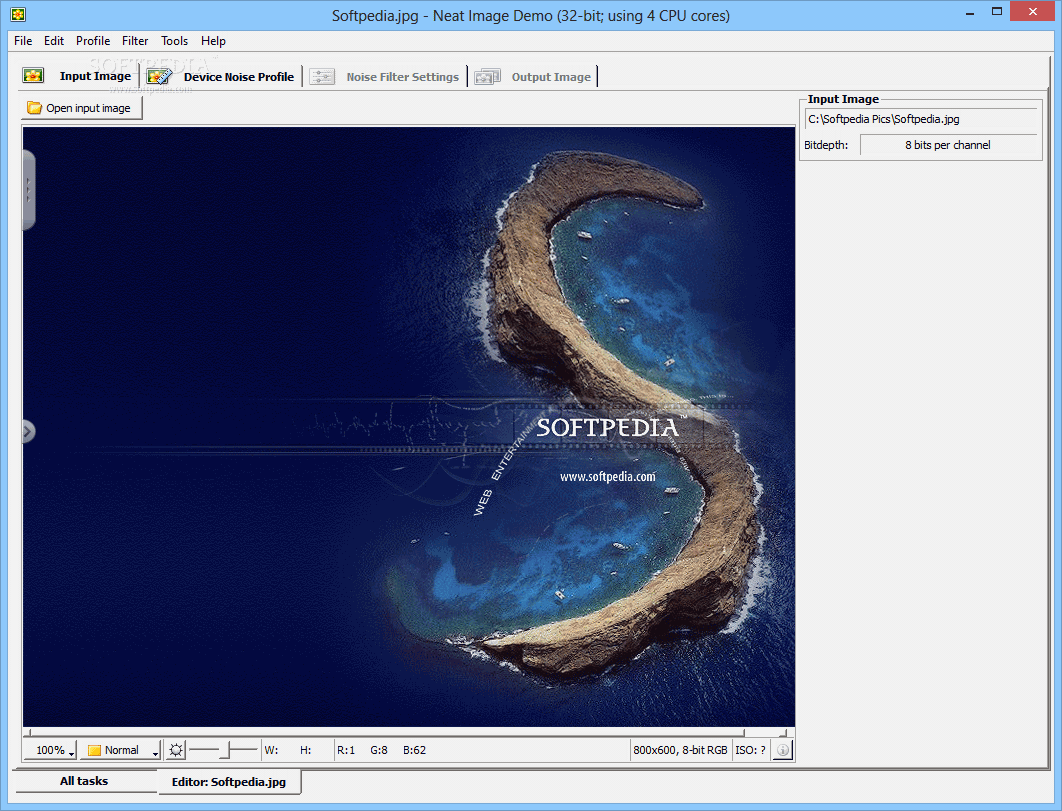The height and width of the screenshot is (811, 1062).
Task: Expand side panel with the arrow handle
Action: point(28,432)
